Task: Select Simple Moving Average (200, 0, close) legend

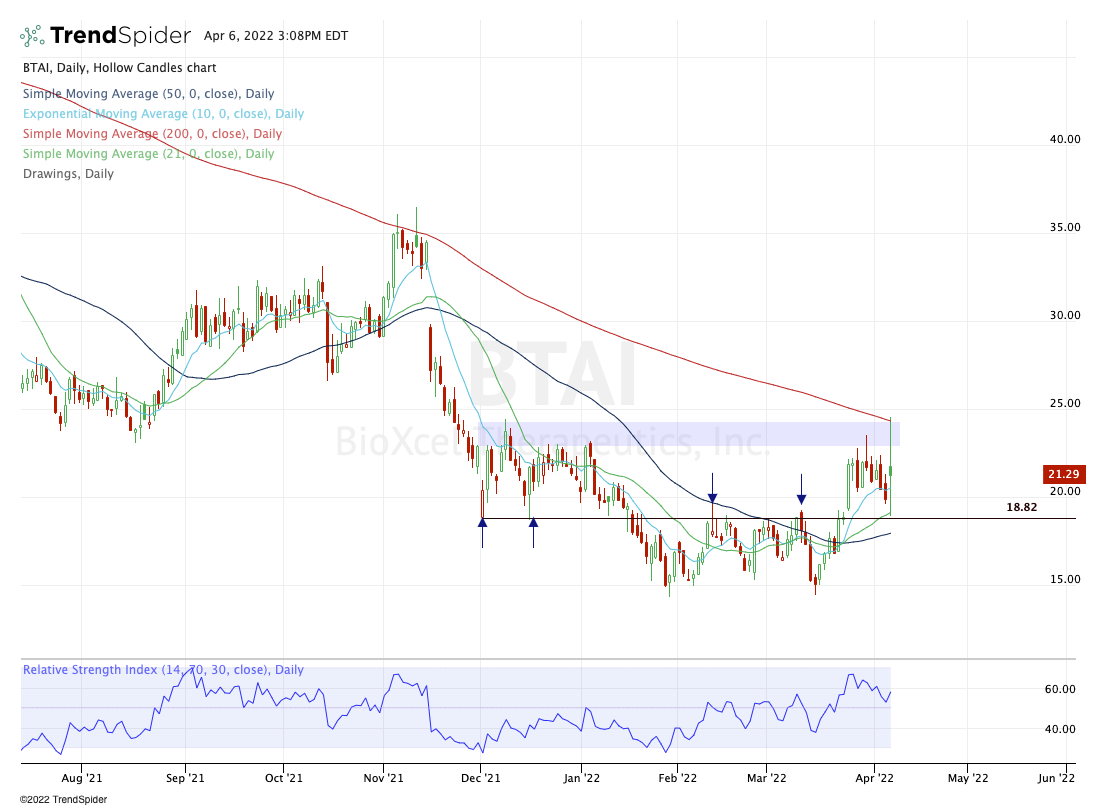Action: click(152, 133)
